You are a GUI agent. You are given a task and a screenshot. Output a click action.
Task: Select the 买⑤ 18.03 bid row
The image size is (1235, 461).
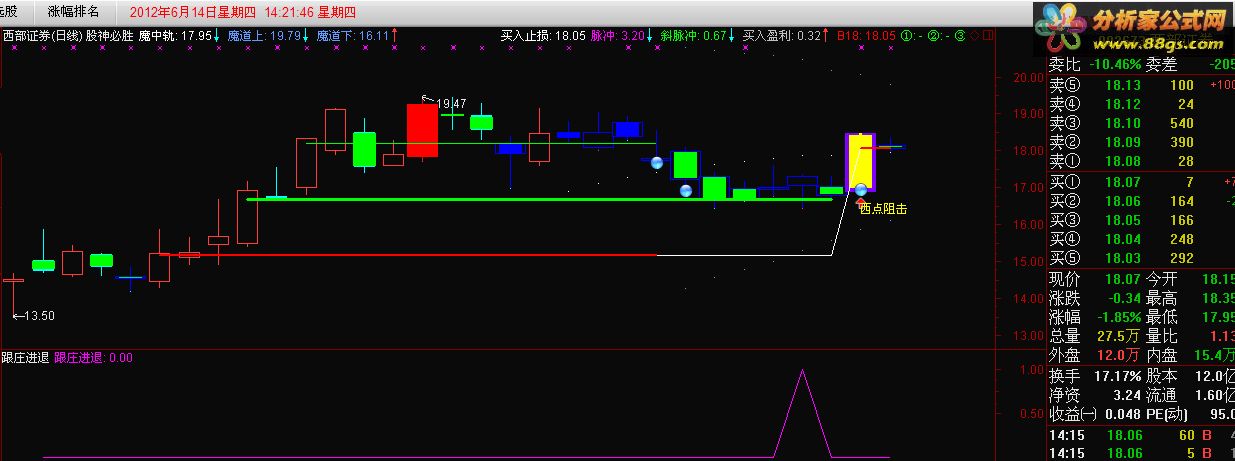point(1141,258)
